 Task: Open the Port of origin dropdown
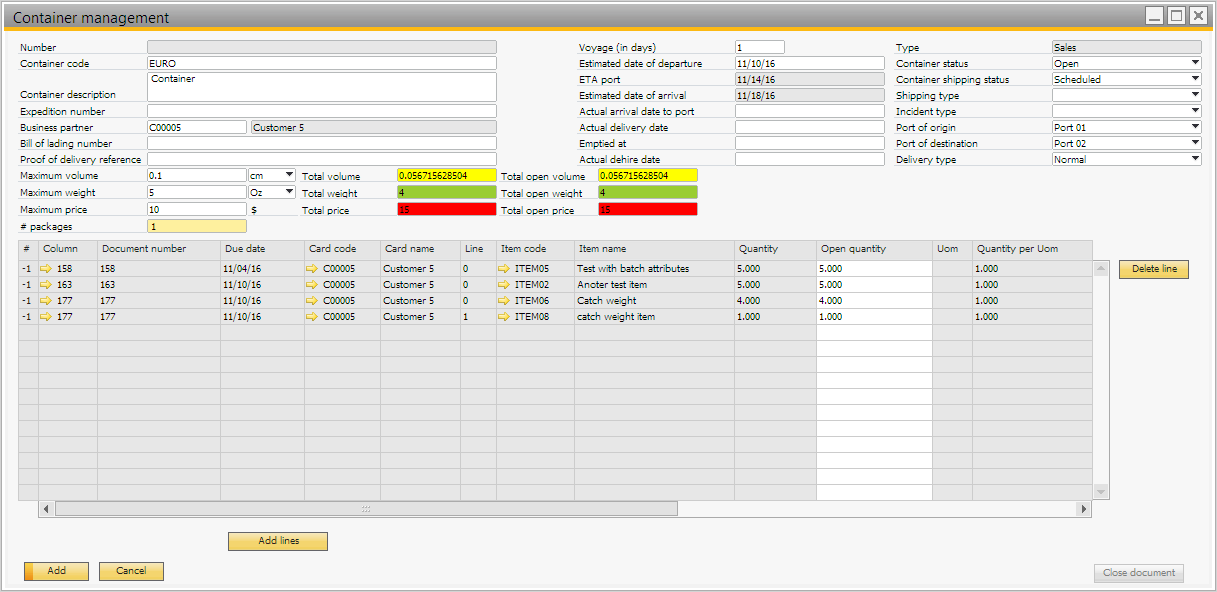click(1195, 128)
